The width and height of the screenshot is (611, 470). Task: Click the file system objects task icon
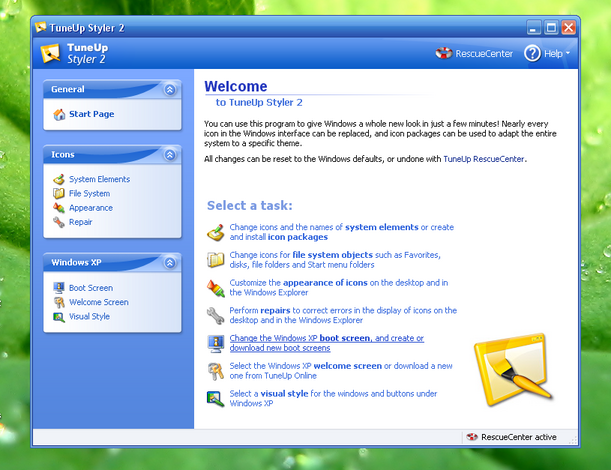[215, 260]
